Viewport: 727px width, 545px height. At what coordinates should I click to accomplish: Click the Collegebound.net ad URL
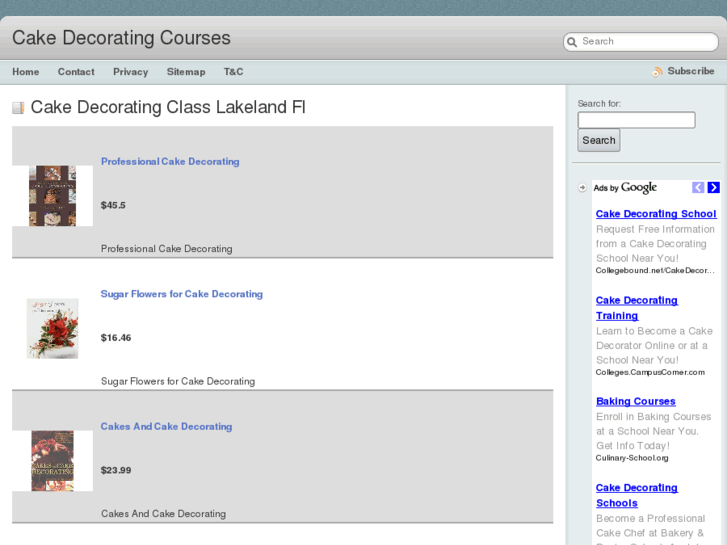pos(655,270)
